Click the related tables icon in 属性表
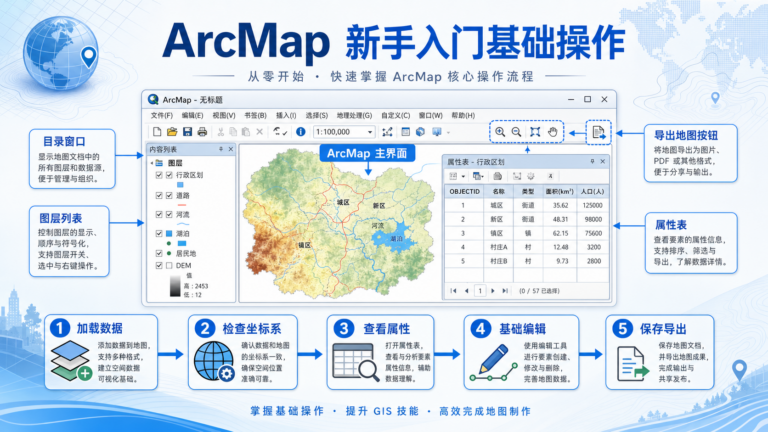The image size is (768, 432). click(477, 176)
